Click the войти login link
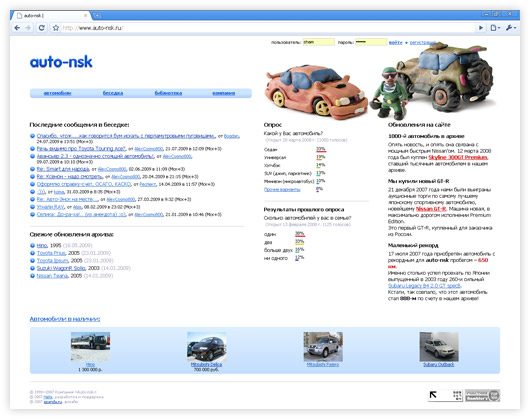The width and height of the screenshot is (530, 420). [x=395, y=43]
